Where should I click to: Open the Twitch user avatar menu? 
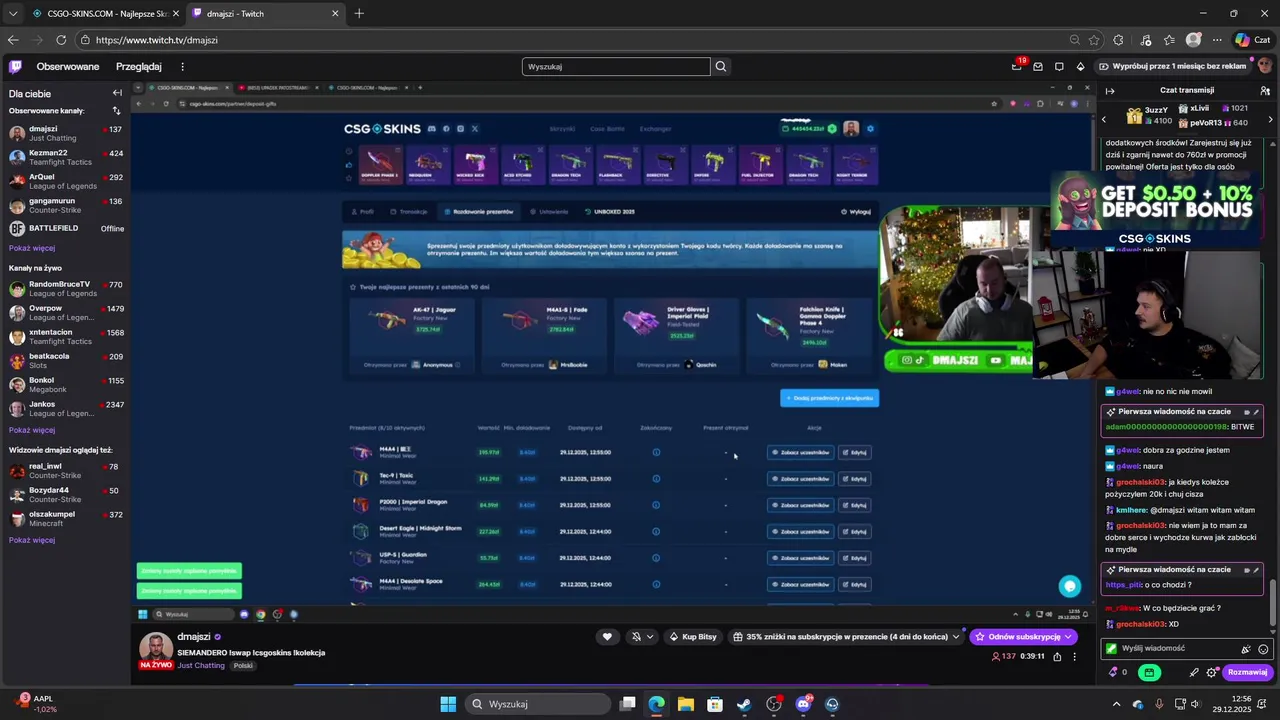pyautogui.click(x=1265, y=66)
